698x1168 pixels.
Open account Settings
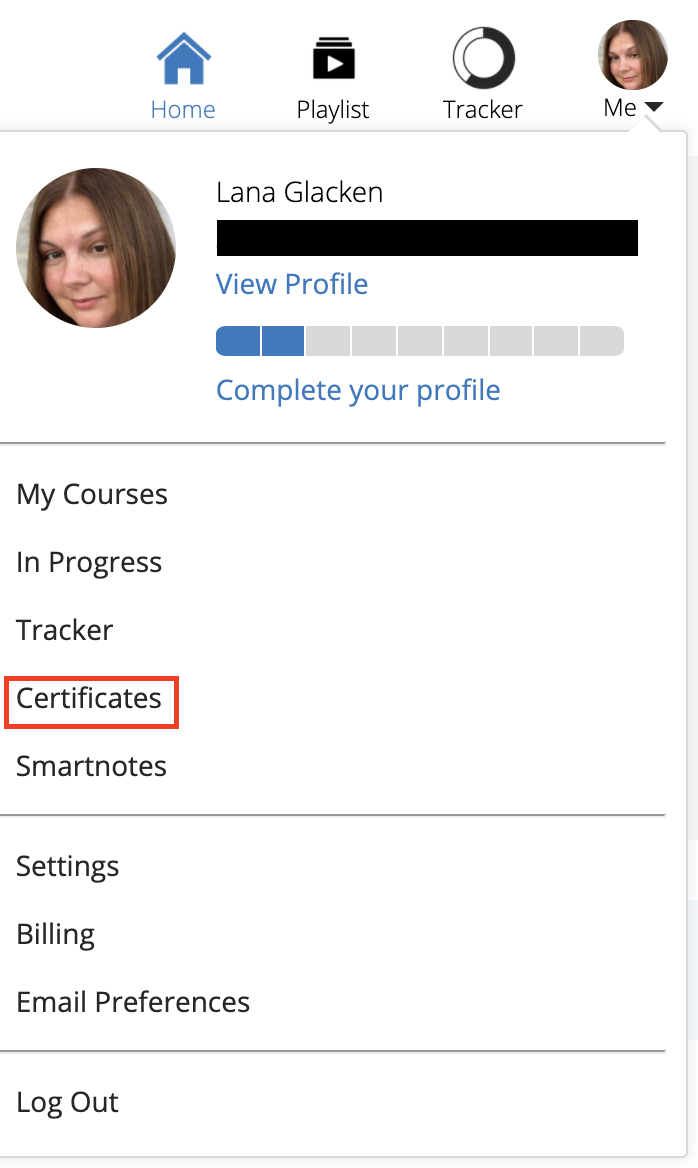[68, 866]
